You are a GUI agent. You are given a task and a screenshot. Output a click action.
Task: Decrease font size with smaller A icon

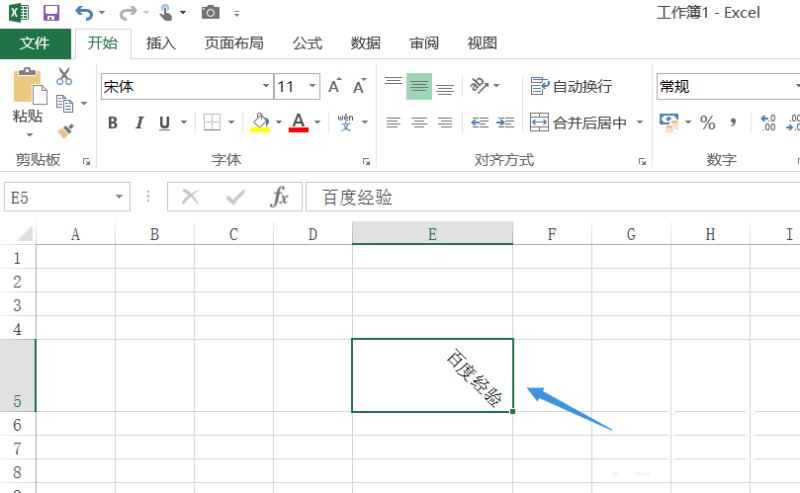(x=359, y=86)
